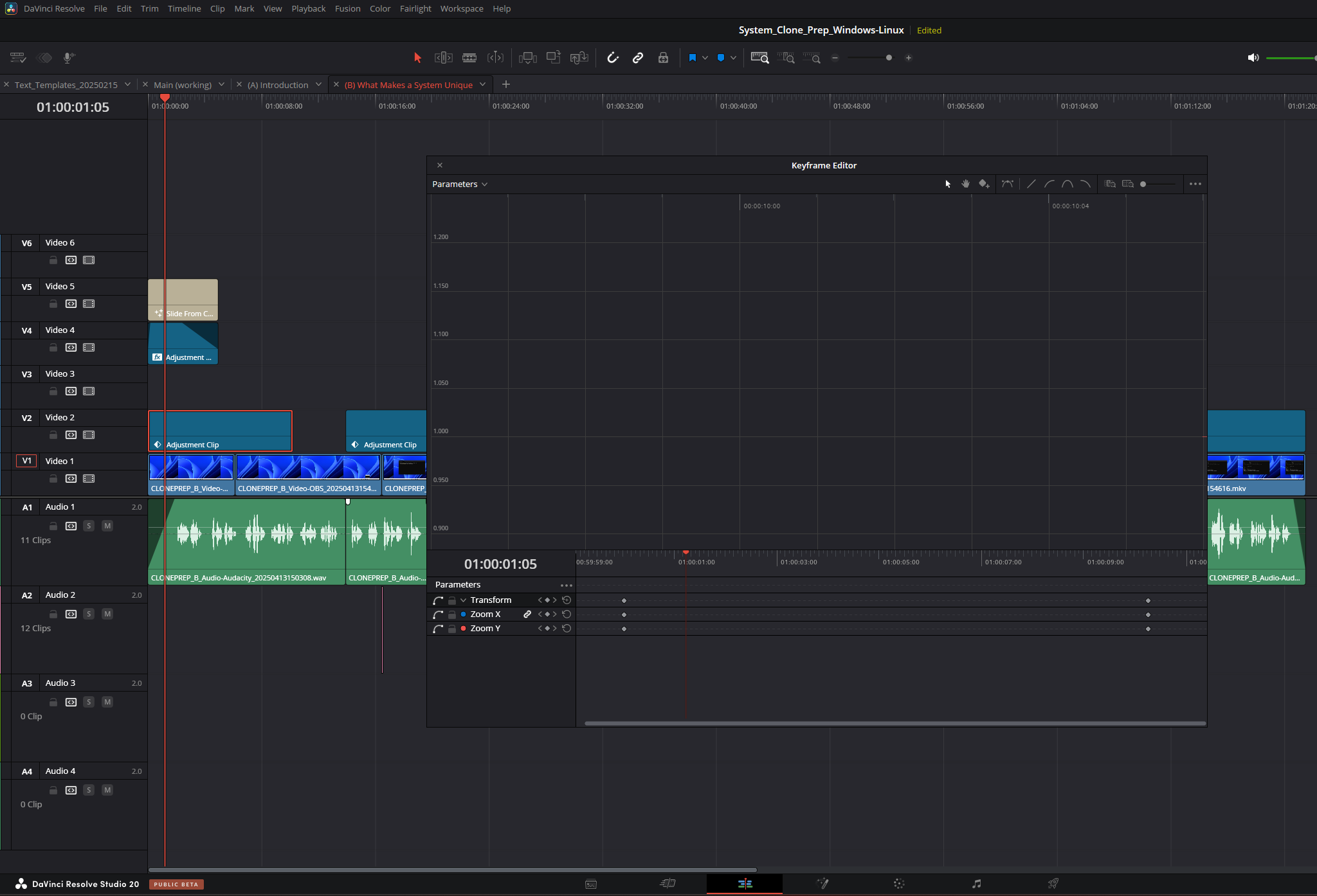1317x896 pixels.
Task: Set ease-in curve interpolation in the Keyframe Editor
Action: coord(1049,184)
